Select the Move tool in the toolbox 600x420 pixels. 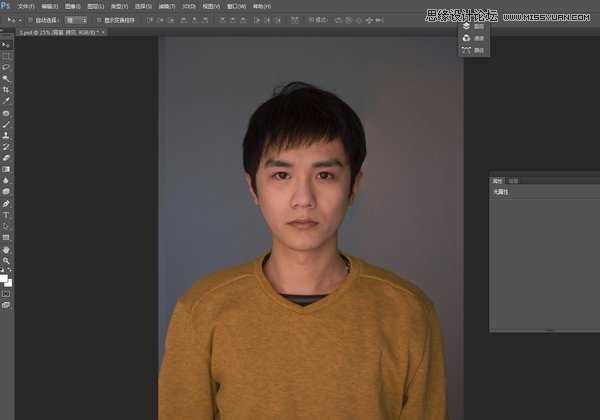(x=6, y=45)
